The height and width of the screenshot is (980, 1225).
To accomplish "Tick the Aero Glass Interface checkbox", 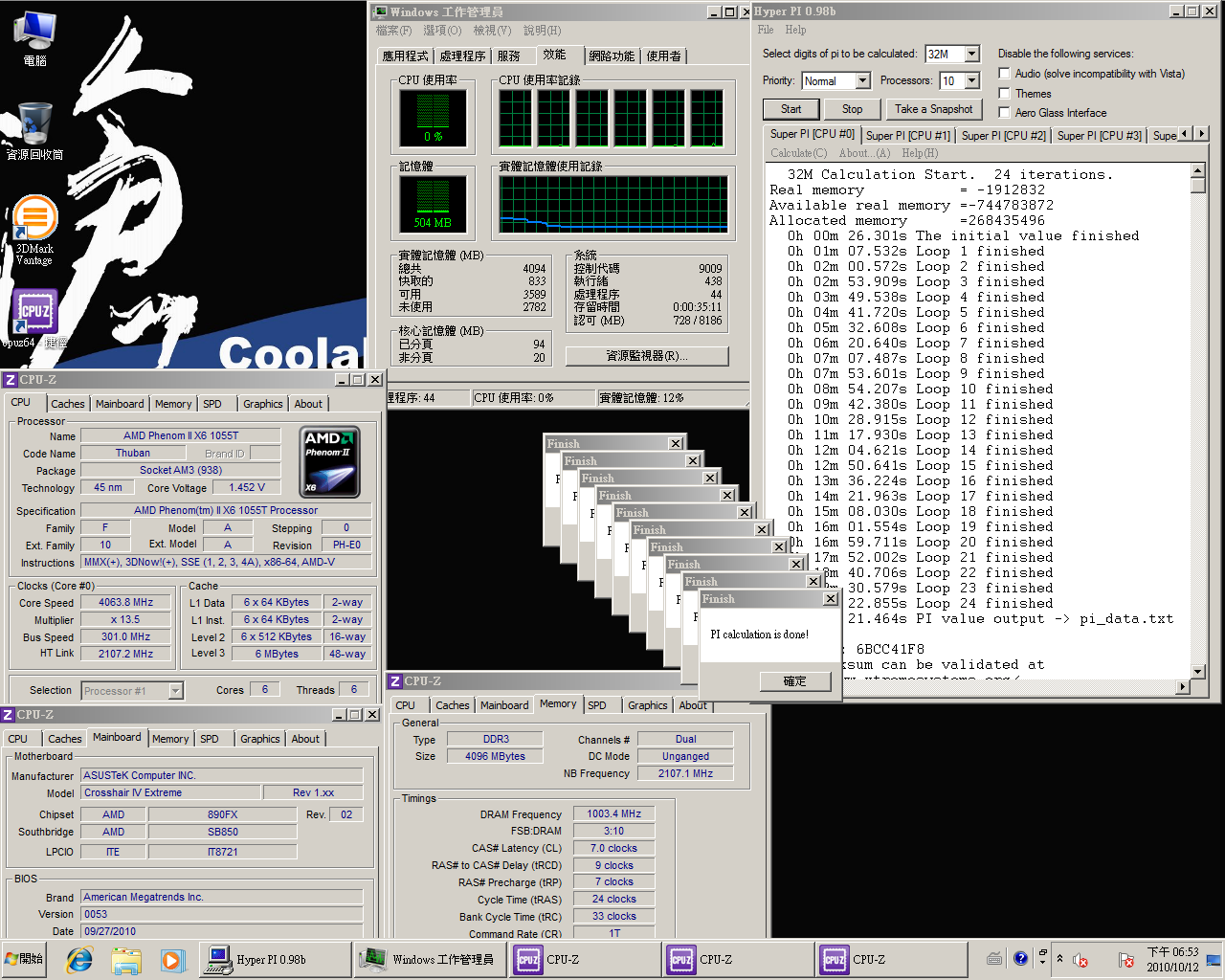I will click(1004, 112).
